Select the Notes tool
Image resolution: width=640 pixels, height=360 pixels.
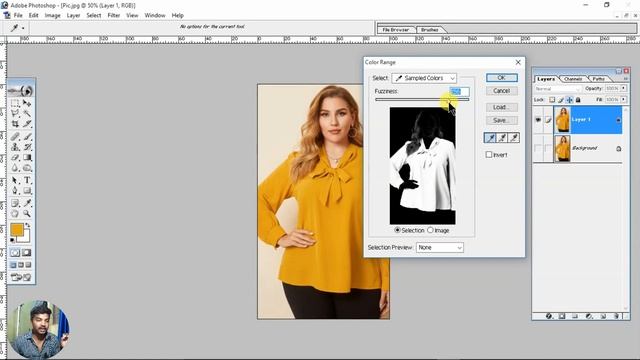(x=15, y=203)
